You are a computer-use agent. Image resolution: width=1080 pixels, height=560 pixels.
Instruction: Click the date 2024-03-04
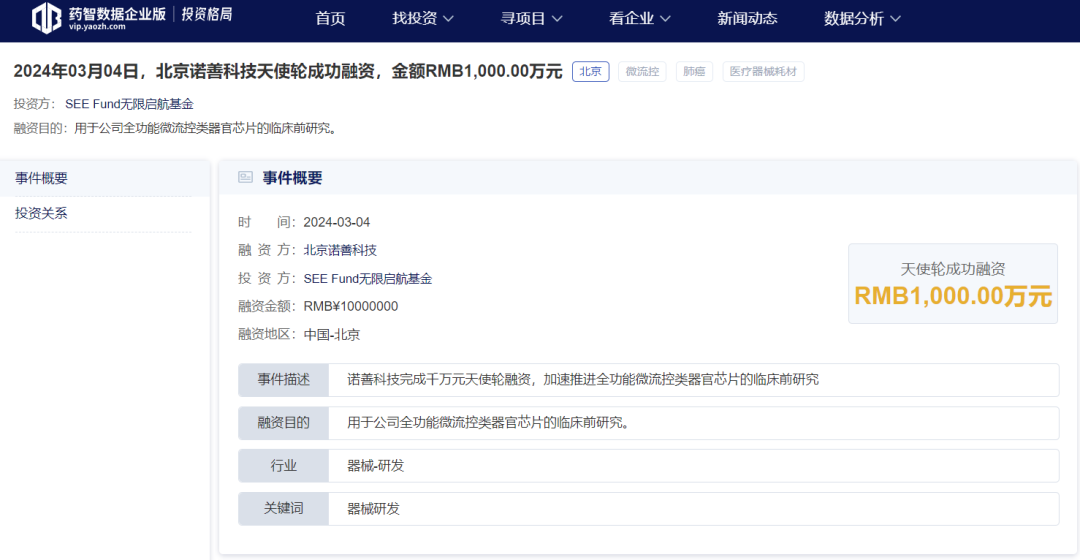(x=337, y=222)
